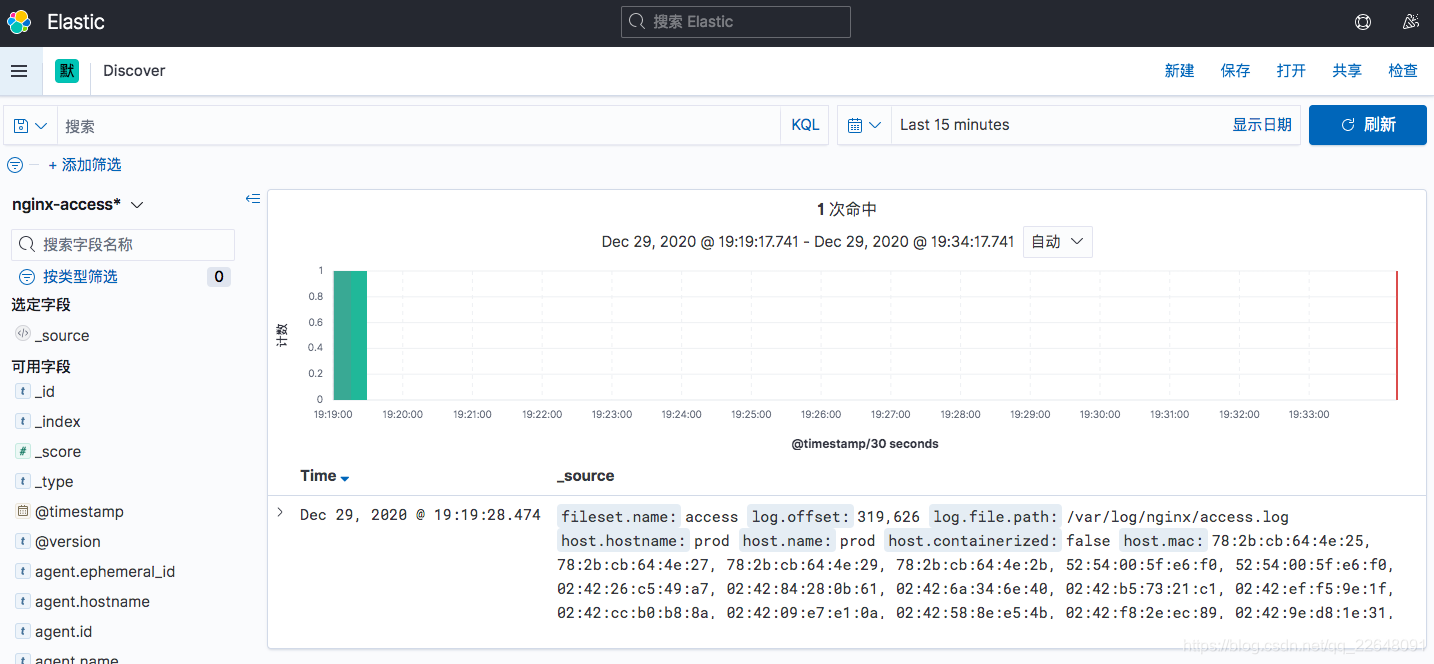Viewport: 1434px width, 664px height.
Task: Sort by Time column arrow
Action: tap(345, 478)
